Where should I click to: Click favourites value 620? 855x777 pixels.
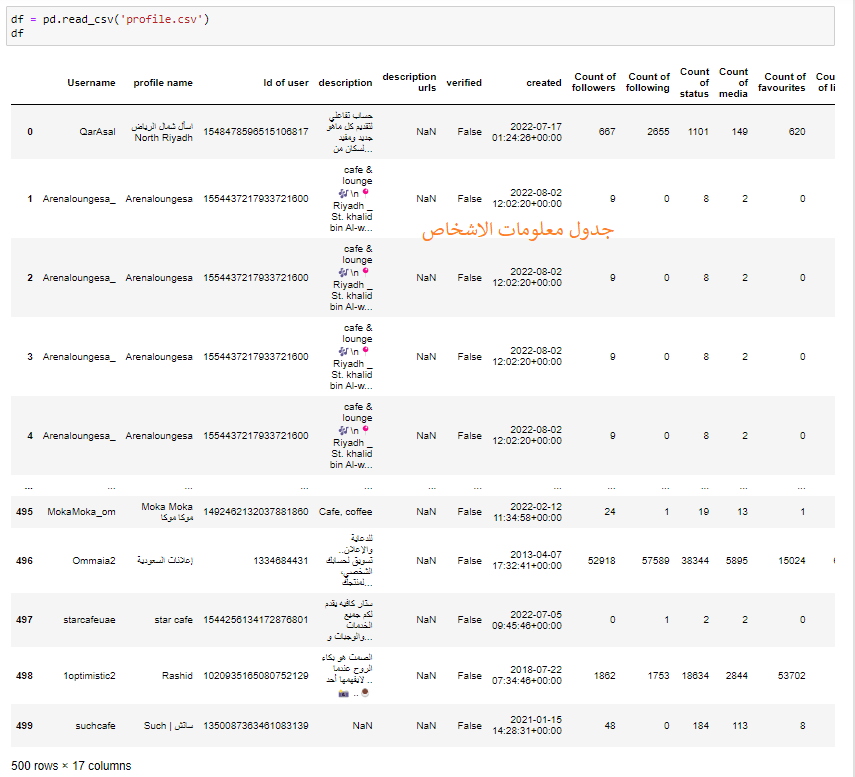coord(797,132)
